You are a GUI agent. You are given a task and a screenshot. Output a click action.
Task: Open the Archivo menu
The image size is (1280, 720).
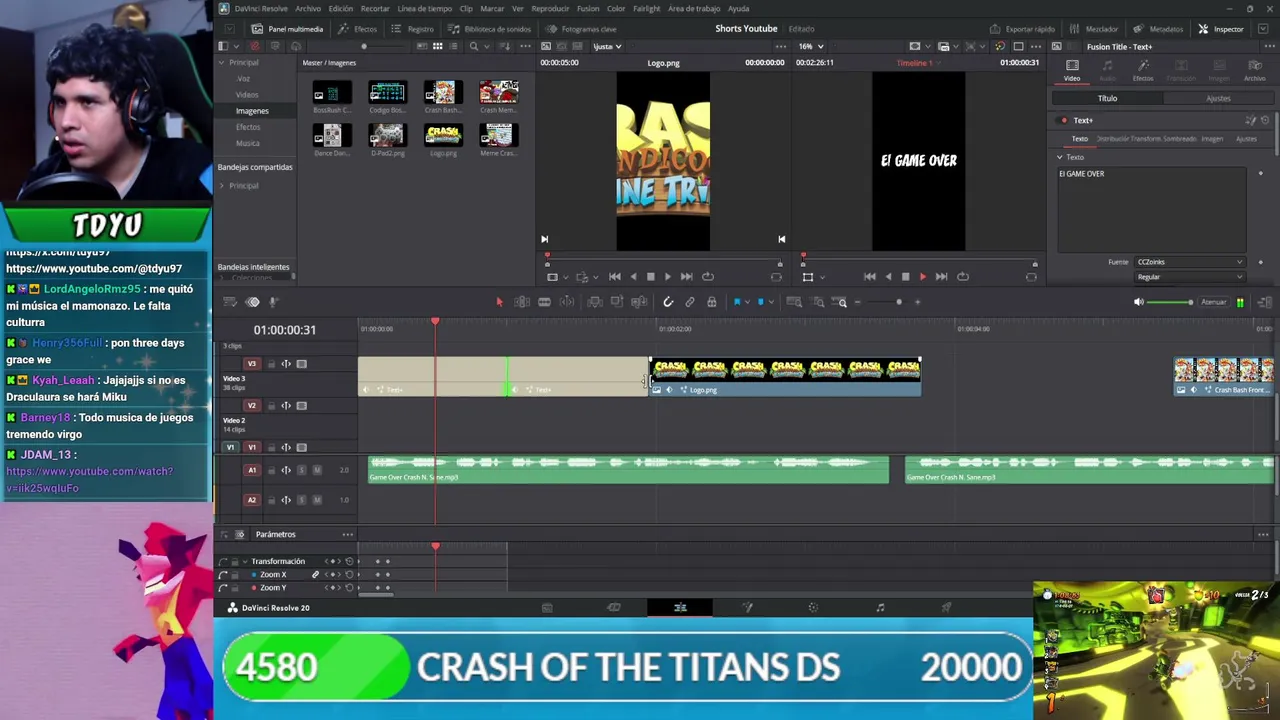[x=308, y=9]
